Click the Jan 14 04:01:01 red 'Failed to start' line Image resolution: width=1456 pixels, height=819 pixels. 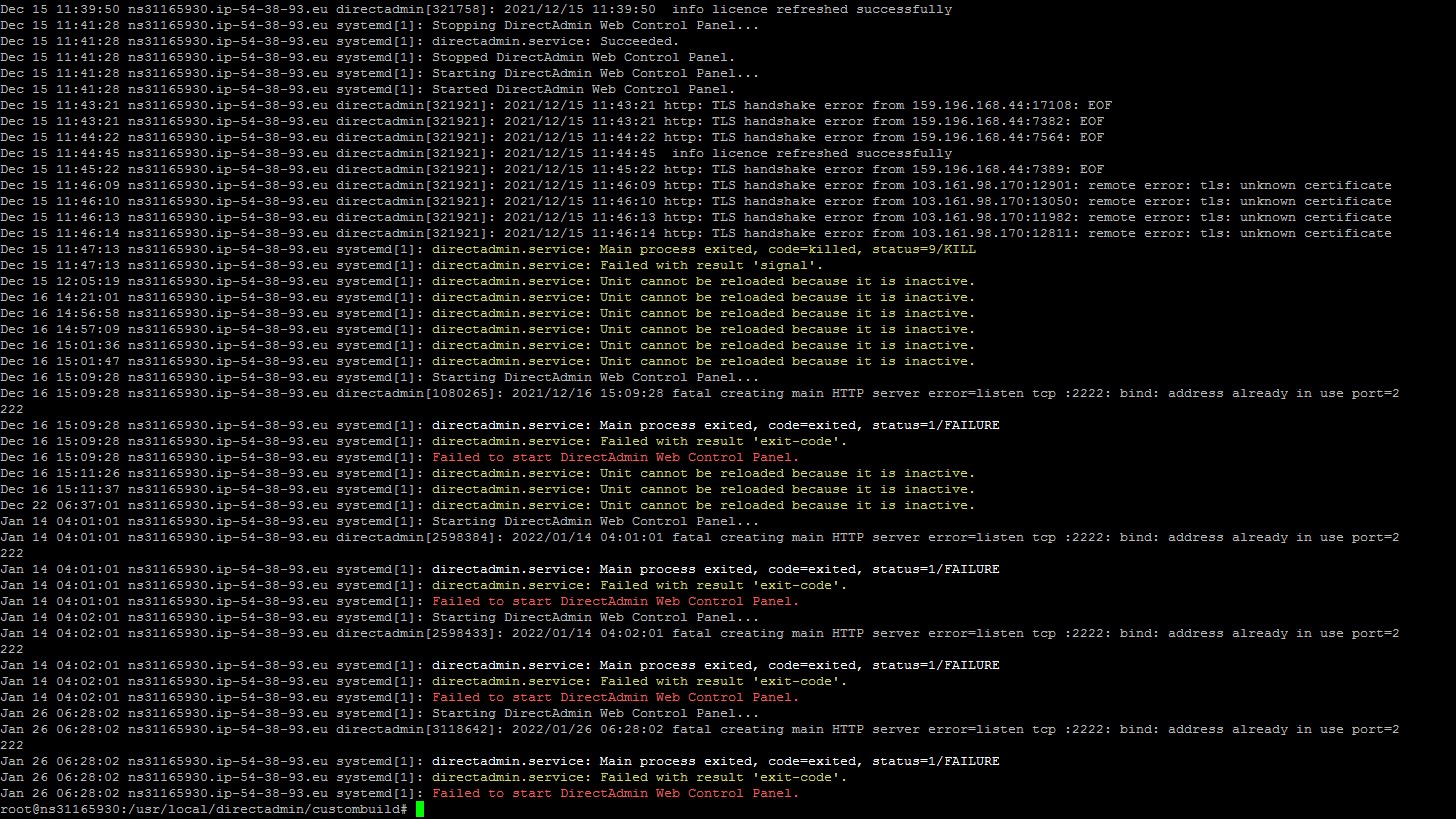click(400, 601)
